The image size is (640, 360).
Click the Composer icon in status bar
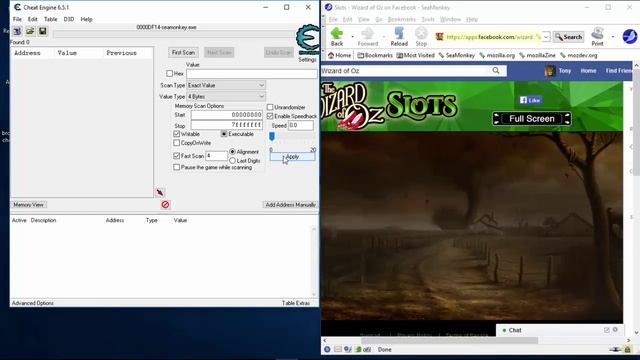coord(348,349)
